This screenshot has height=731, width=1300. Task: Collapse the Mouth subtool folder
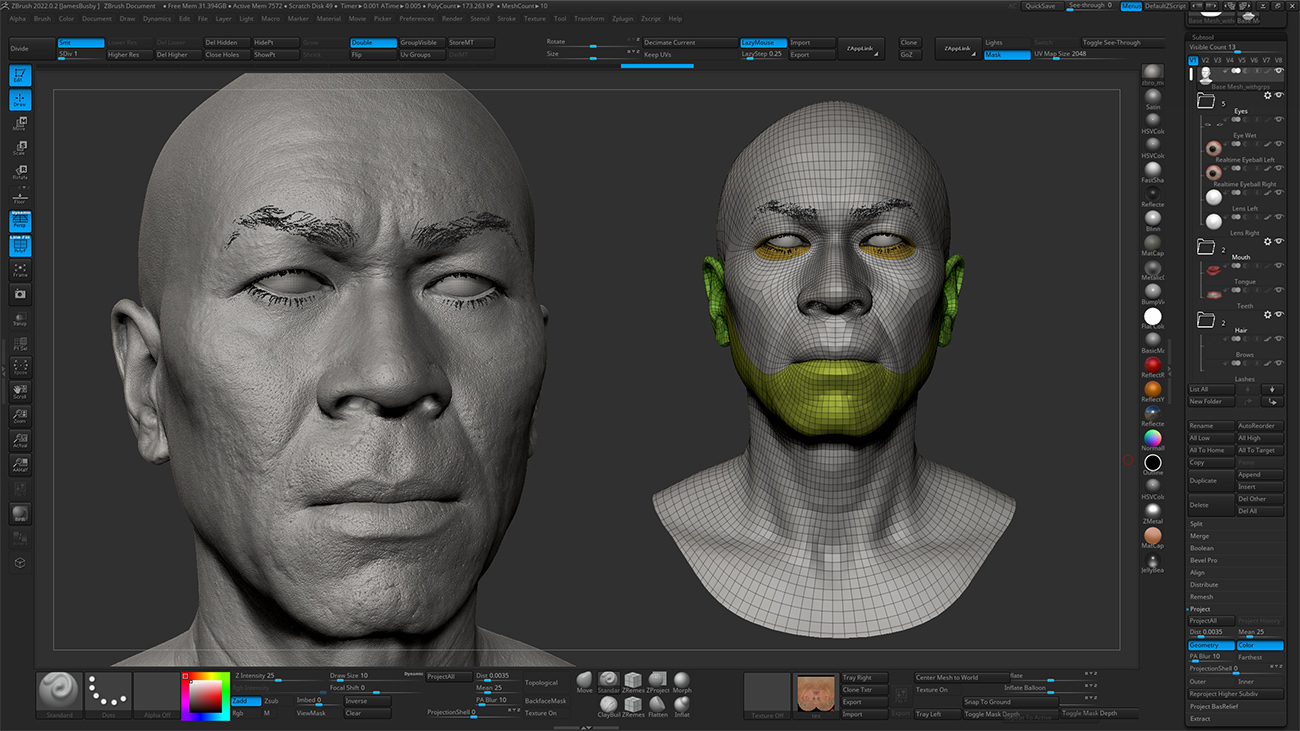(1206, 246)
